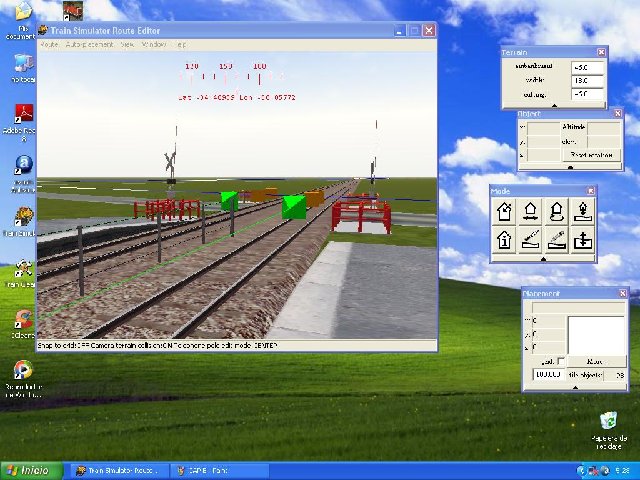Select the raise terrain brush icon
The height and width of the screenshot is (480, 640).
pyautogui.click(x=531, y=240)
